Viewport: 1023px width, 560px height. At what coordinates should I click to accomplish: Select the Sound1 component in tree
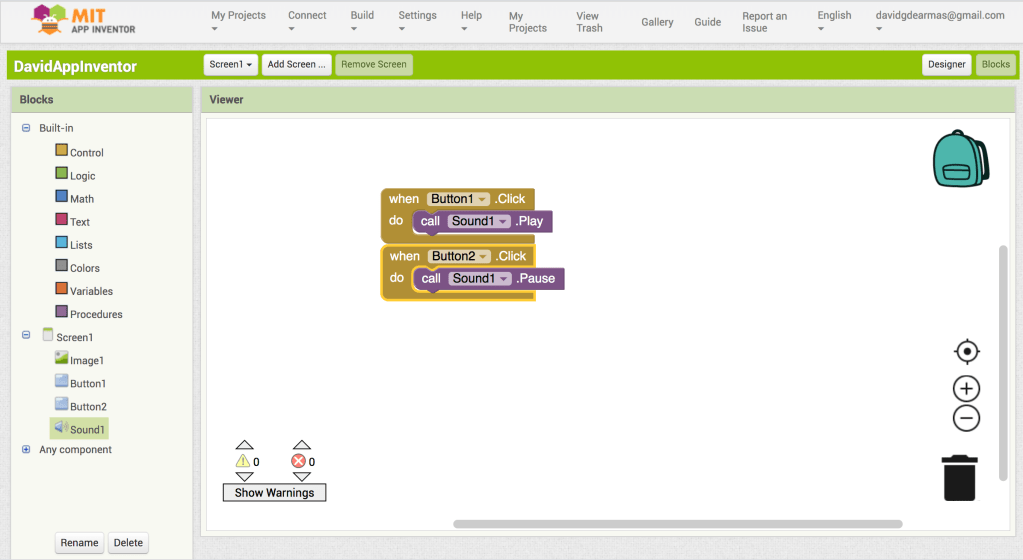86,429
